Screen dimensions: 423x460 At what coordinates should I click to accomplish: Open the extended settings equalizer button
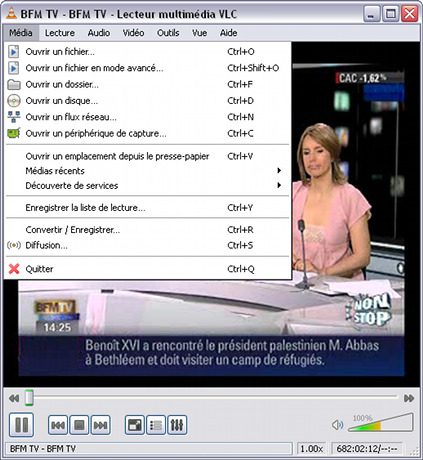(177, 425)
